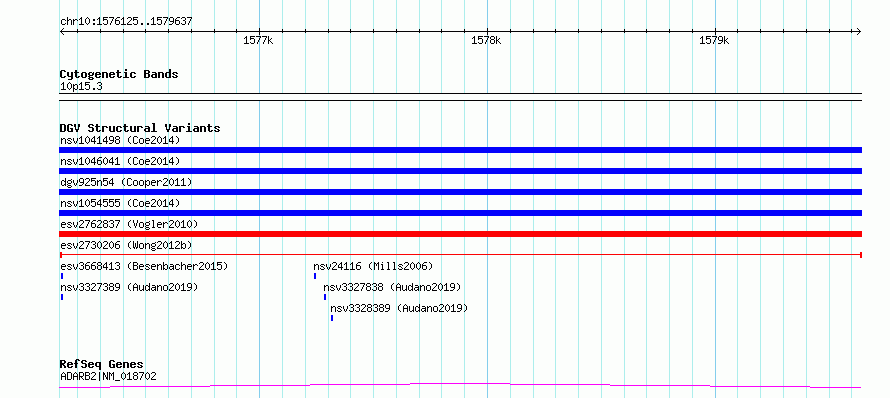Select the nsv1046041 (Coe2014) blue bar
890x398 pixels.
460,171
